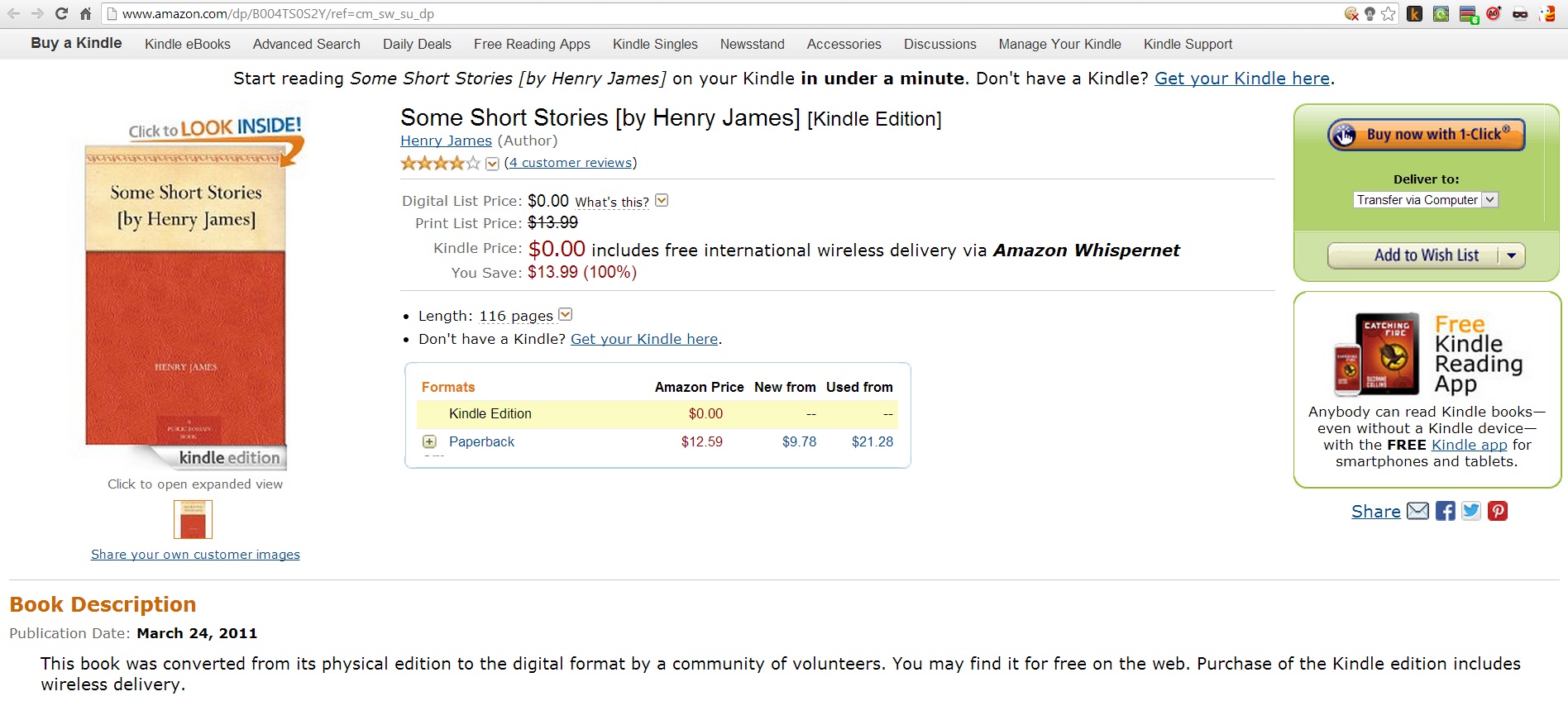
Task: Open the Share your own customer images link
Action: coord(195,555)
